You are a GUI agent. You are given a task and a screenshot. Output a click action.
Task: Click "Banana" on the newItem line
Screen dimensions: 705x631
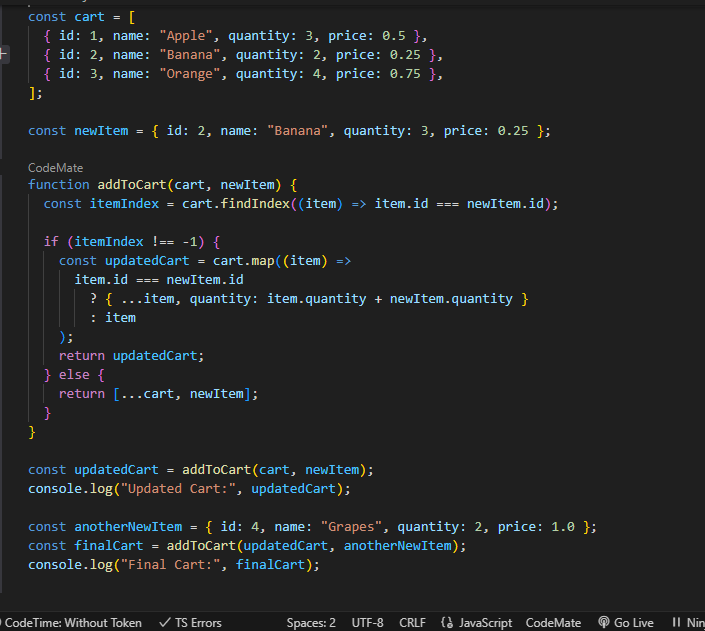click(x=297, y=131)
